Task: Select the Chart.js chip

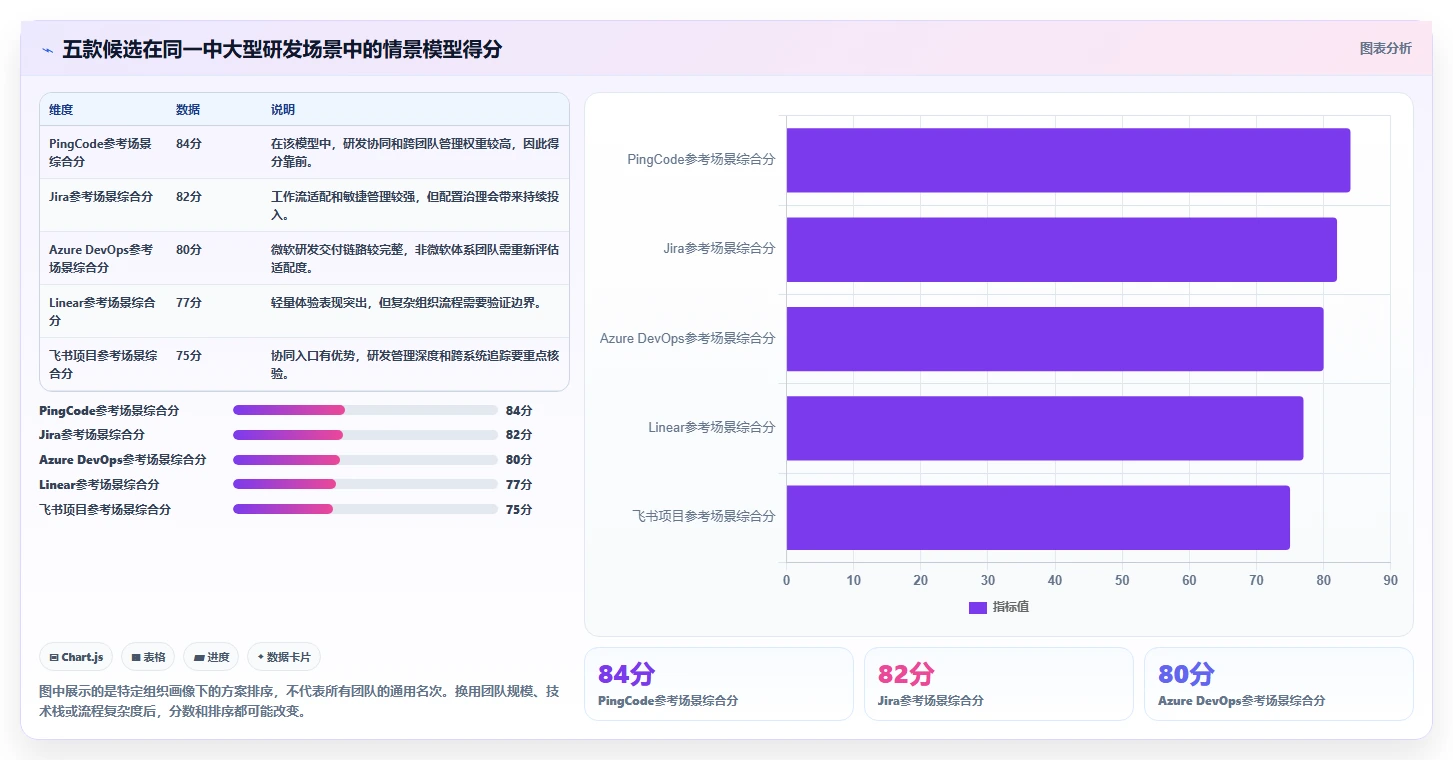Action: tap(77, 657)
